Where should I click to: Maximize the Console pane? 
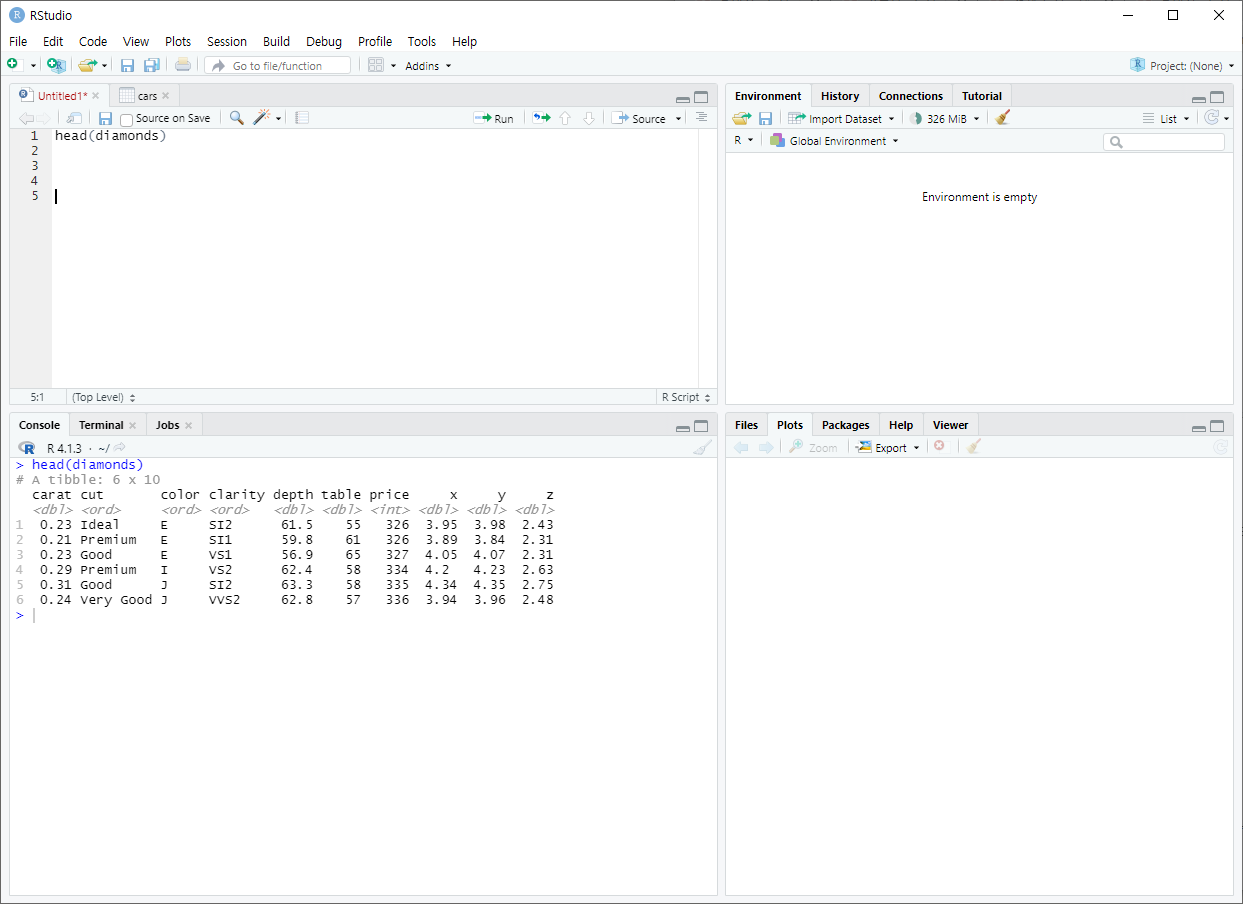[x=701, y=426]
